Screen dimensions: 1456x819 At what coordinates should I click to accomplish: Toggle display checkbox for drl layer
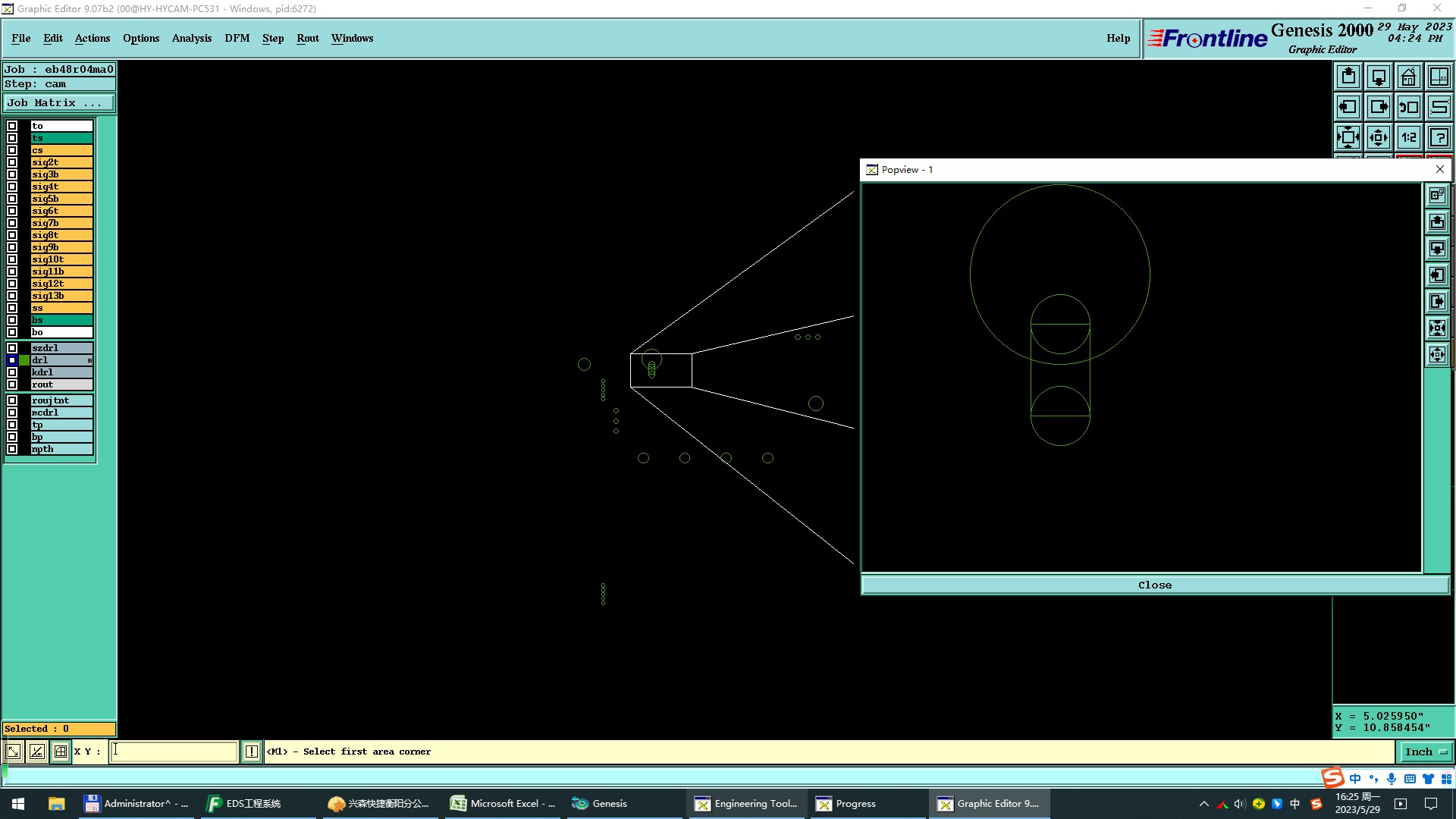coord(12,360)
